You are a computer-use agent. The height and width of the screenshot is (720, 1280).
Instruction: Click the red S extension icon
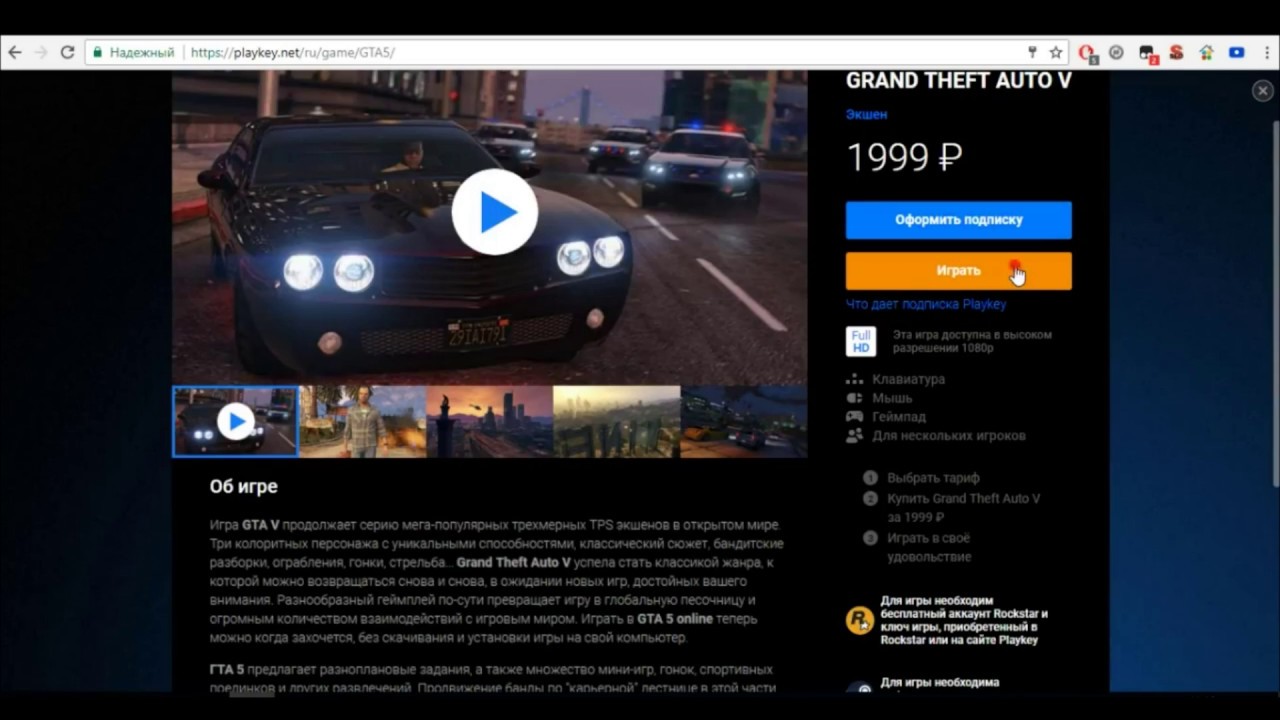[x=1177, y=52]
